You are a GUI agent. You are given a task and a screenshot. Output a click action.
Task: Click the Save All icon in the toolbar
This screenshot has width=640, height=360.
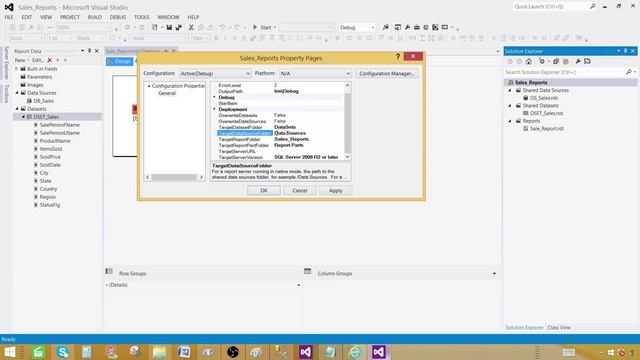178,27
